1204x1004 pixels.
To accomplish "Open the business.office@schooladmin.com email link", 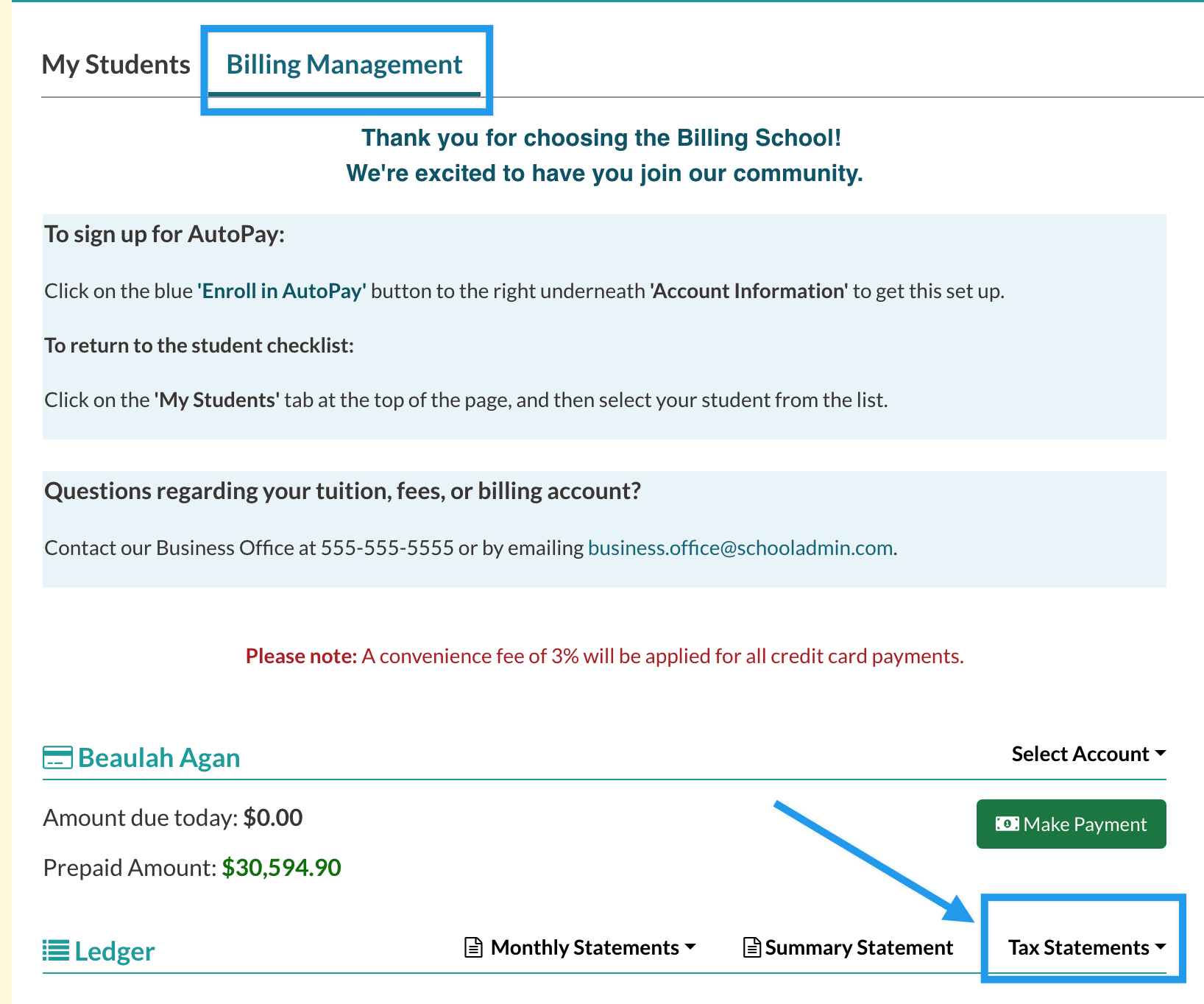I will [x=740, y=548].
